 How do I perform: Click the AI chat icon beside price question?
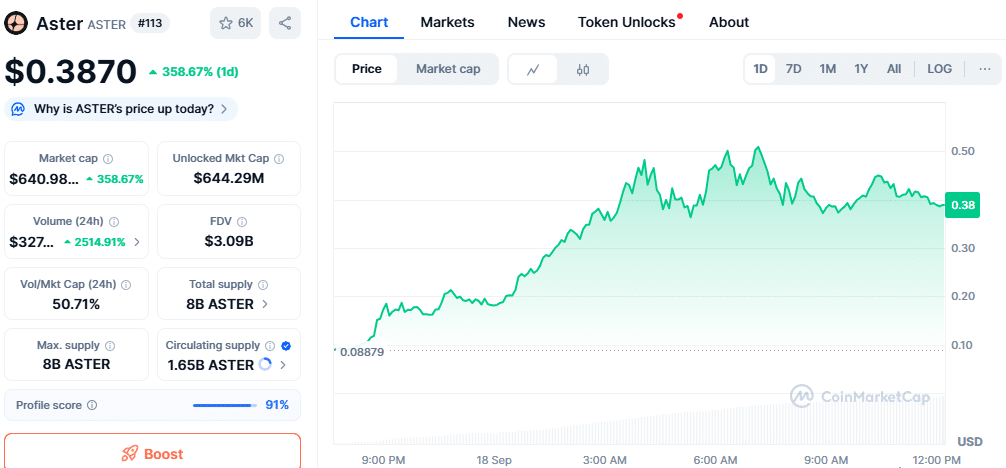19,109
